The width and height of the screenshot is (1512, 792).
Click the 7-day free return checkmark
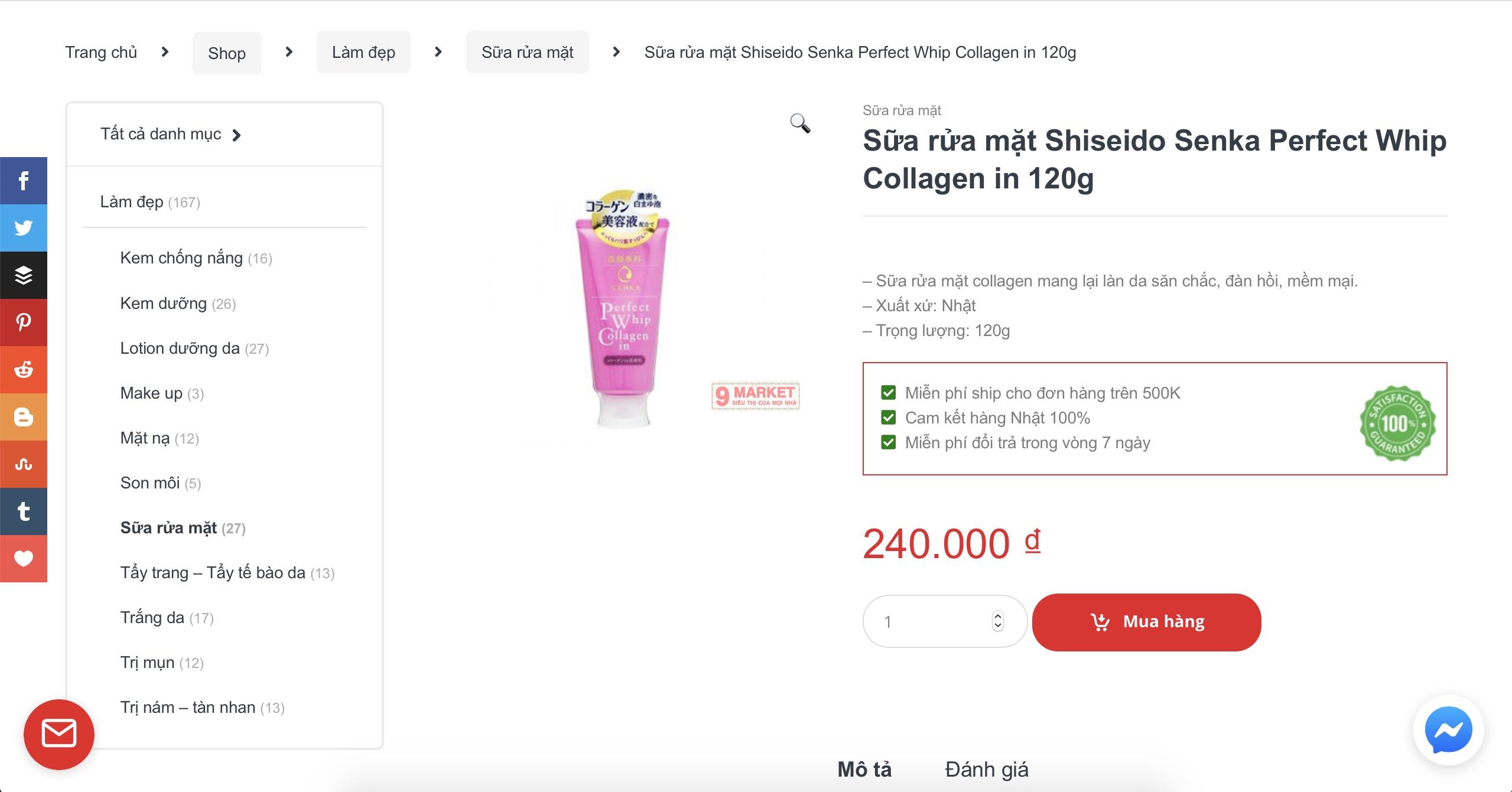888,442
